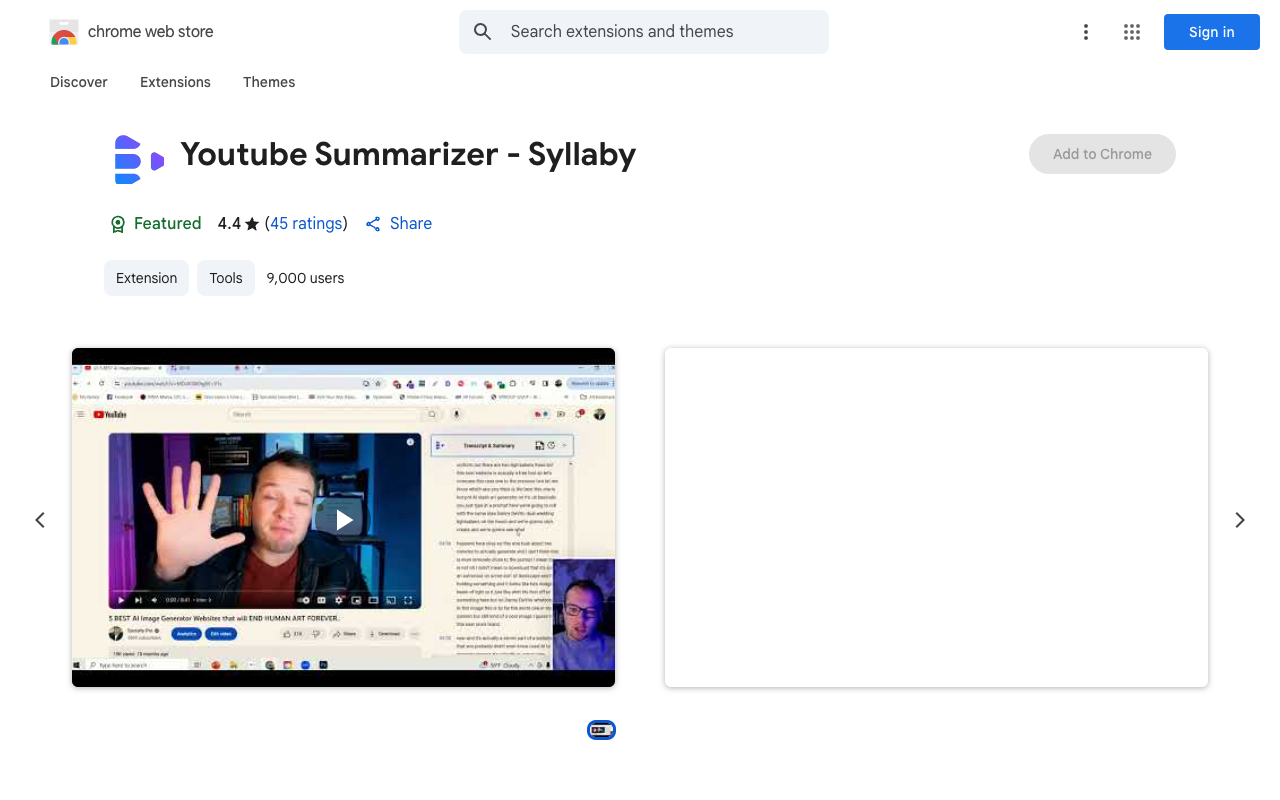Click the blank second screenshot slide

coord(936,517)
